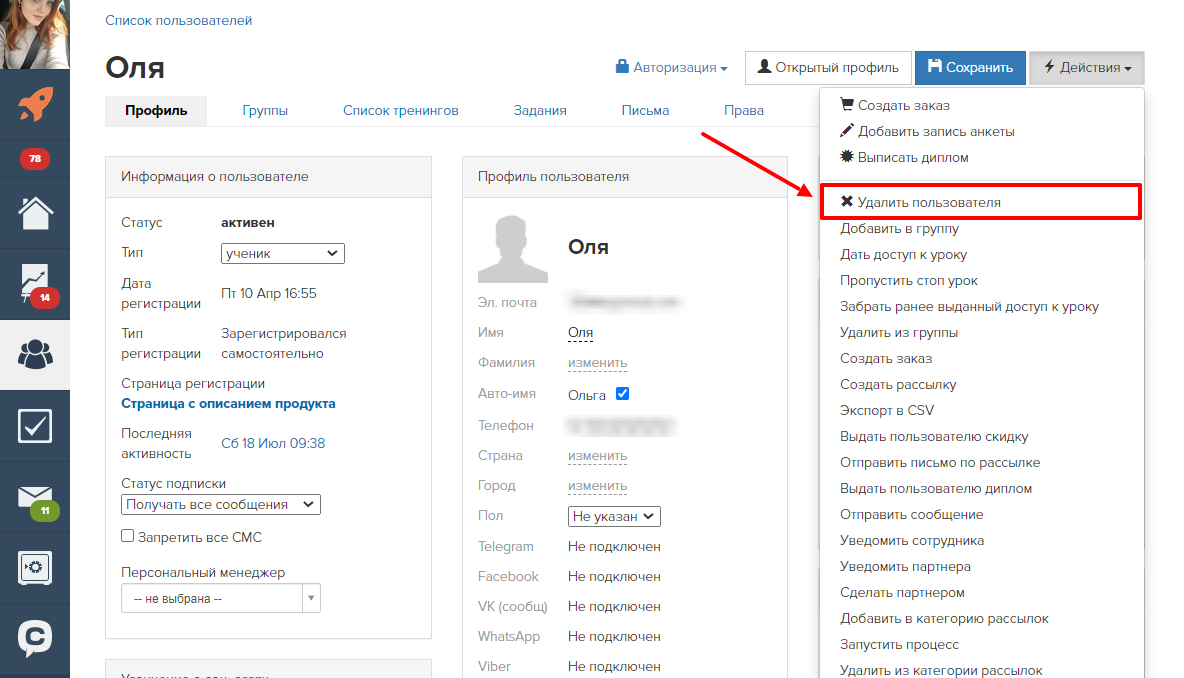Image resolution: width=1184 pixels, height=678 pixels.
Task: Select Сделать партнером menu item
Action: tap(902, 593)
